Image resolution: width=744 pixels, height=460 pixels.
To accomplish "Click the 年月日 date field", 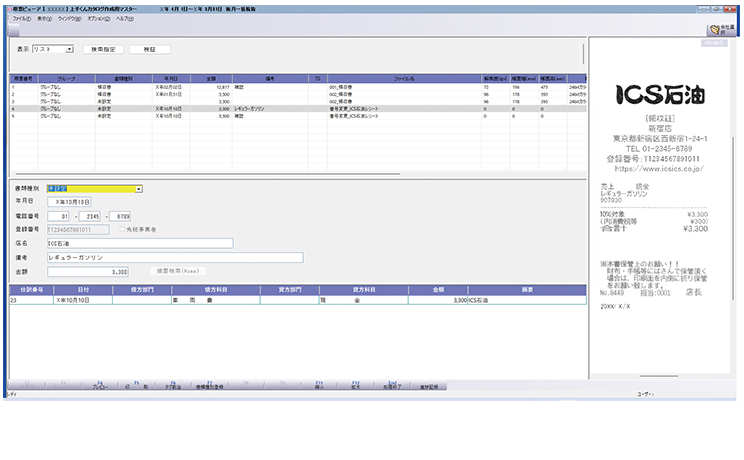I will (75, 201).
